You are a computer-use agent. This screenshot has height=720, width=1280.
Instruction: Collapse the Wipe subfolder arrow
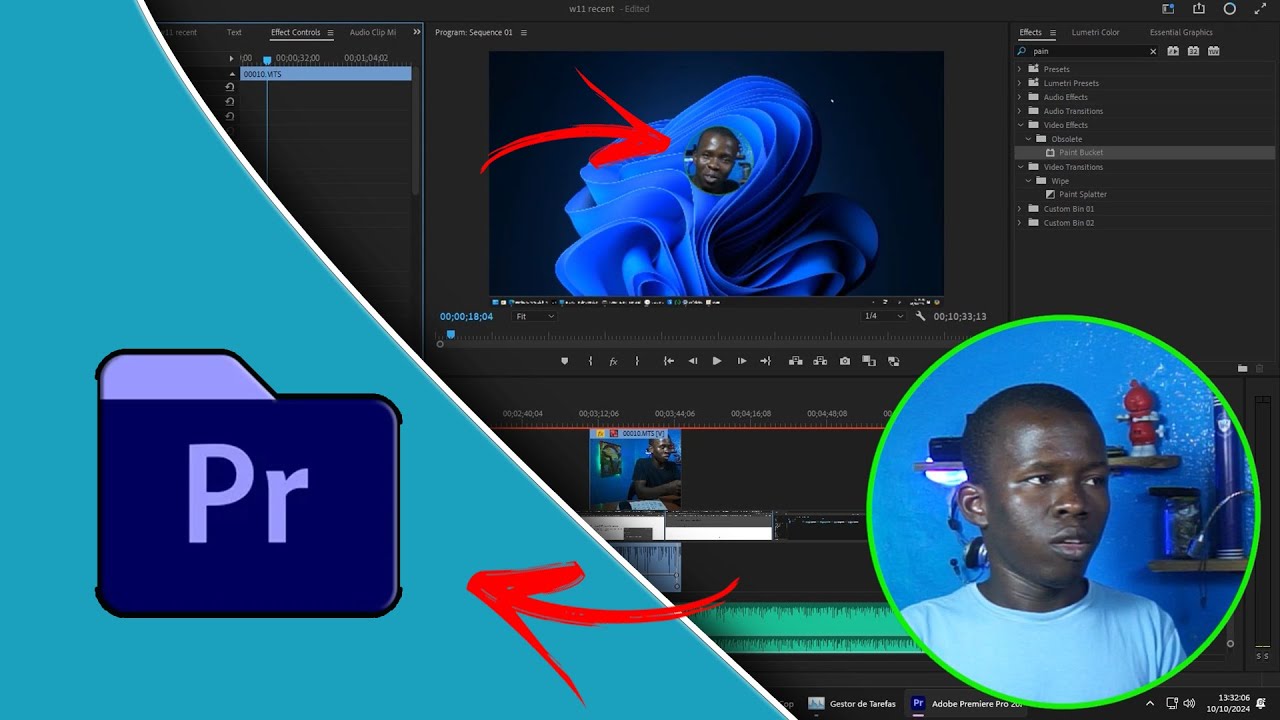click(x=1028, y=181)
